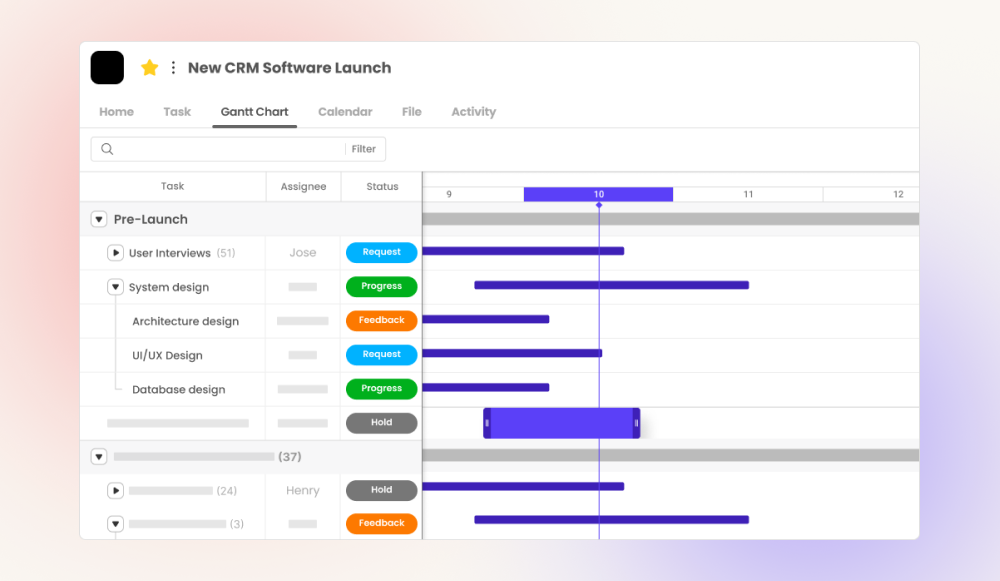This screenshot has height=581, width=1000.
Task: Select the 'Architecture design' subtask
Action: 186,321
